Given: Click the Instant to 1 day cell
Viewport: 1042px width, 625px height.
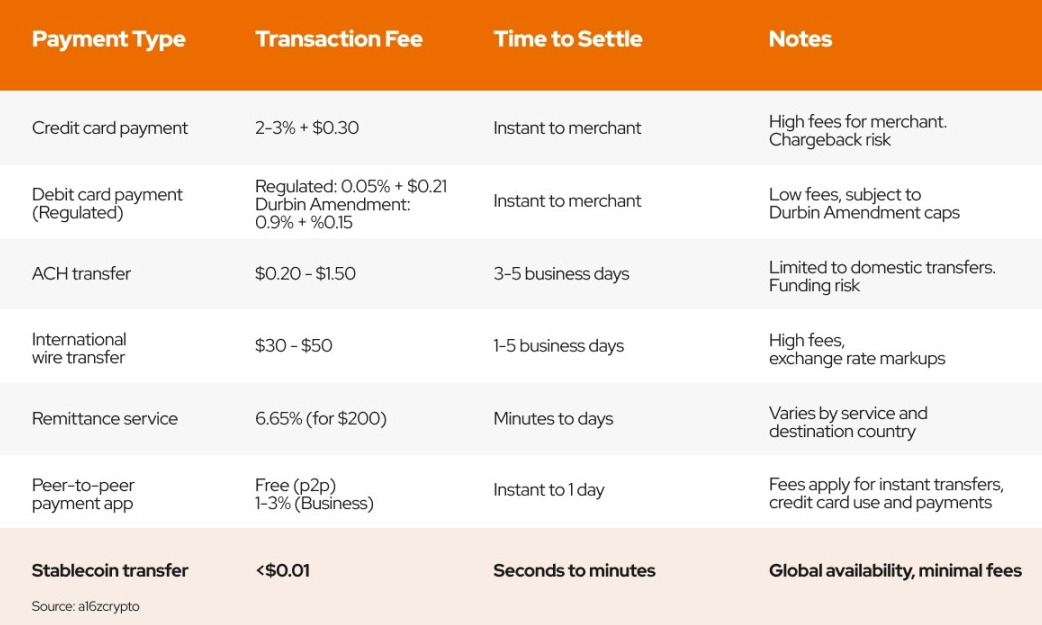Looking at the screenshot, I should coord(549,490).
